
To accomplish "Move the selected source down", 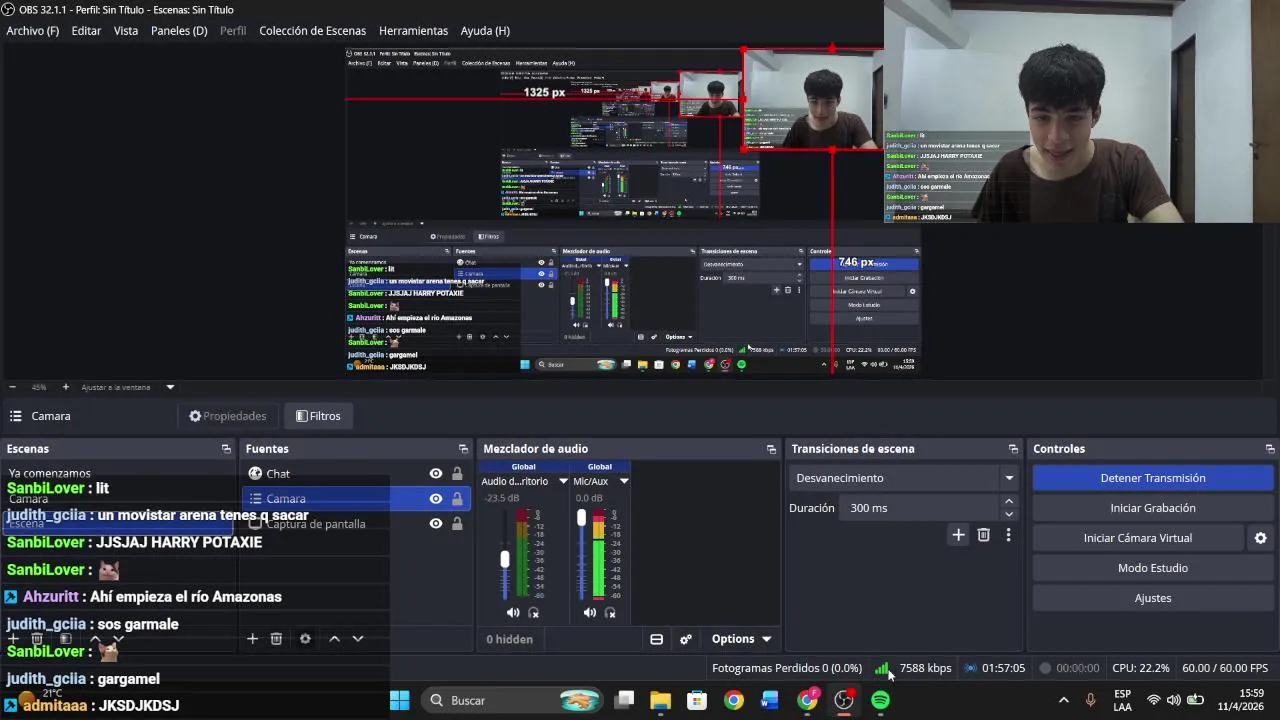I will point(358,639).
